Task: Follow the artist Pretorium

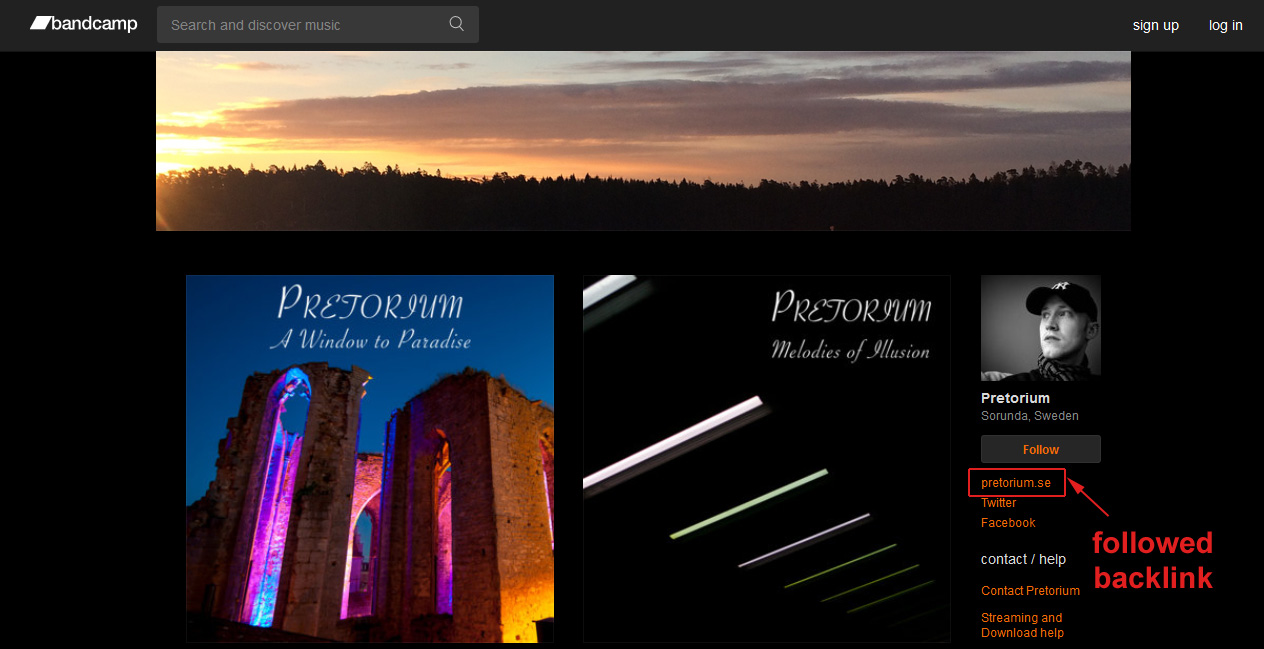Action: pyautogui.click(x=1041, y=449)
